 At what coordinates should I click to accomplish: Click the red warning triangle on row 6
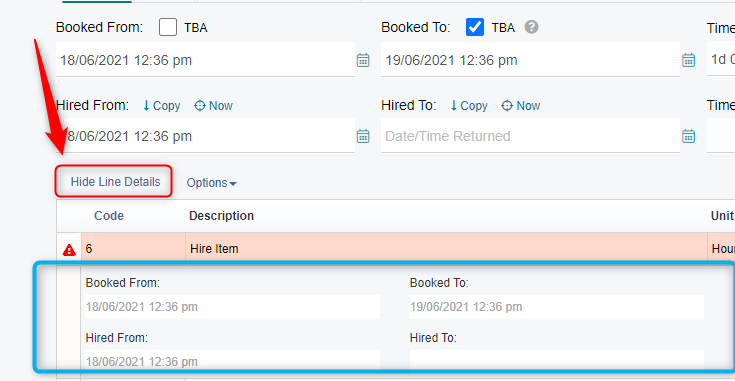pos(69,250)
